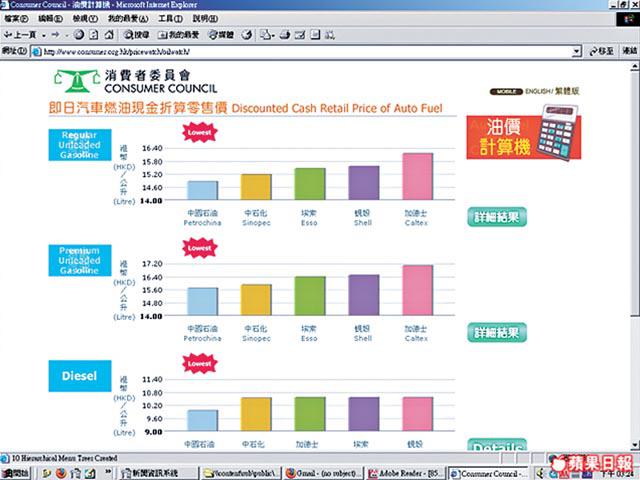Click the blue Petrochina bar in Regular chart
This screenshot has width=640, height=480.
click(203, 190)
